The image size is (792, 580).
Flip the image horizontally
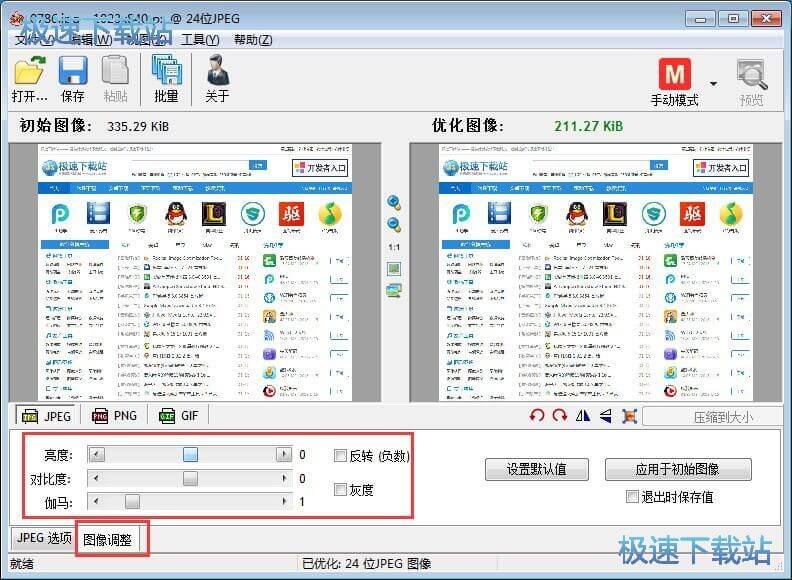[x=583, y=416]
